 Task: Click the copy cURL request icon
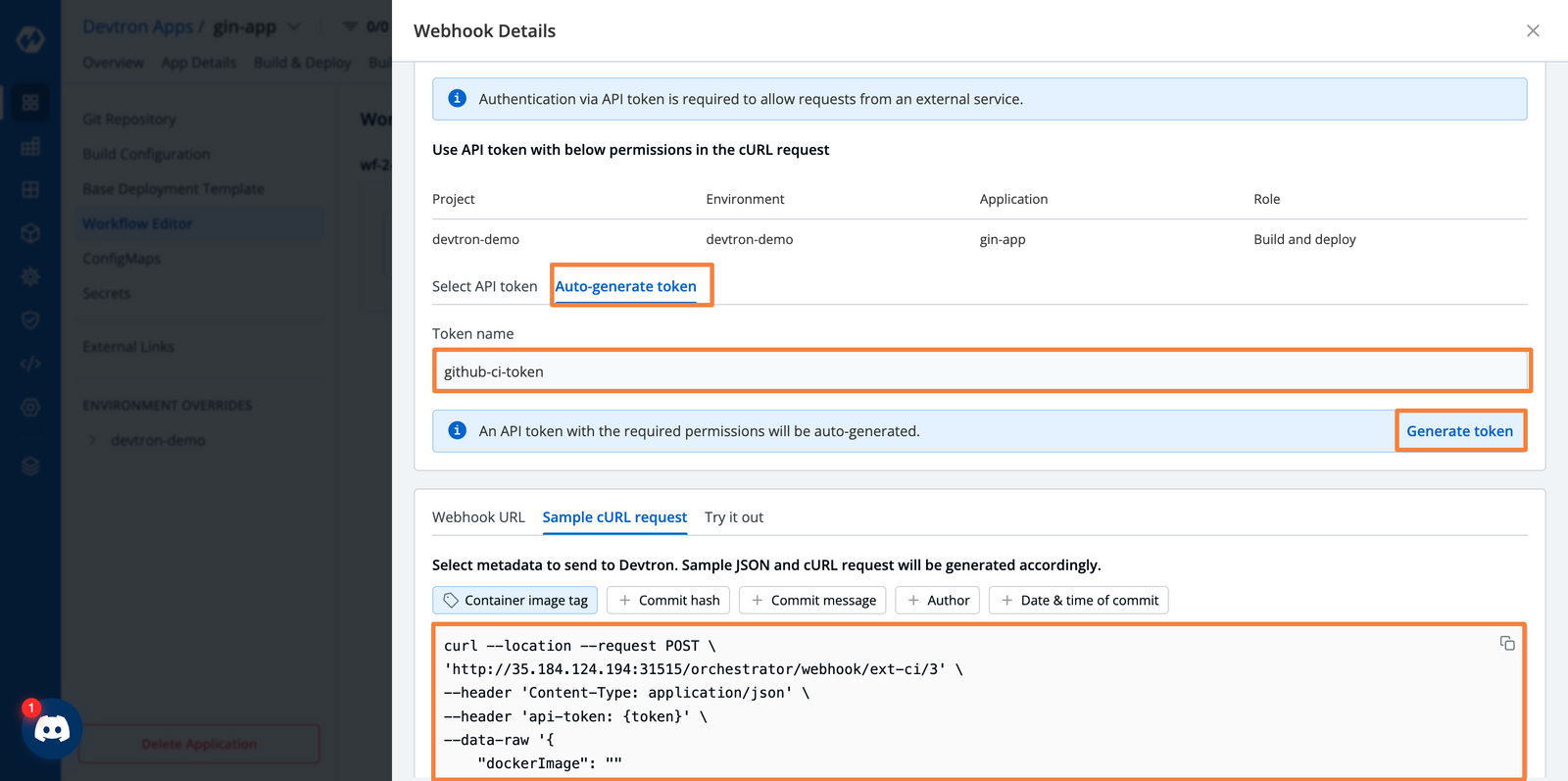click(1507, 643)
